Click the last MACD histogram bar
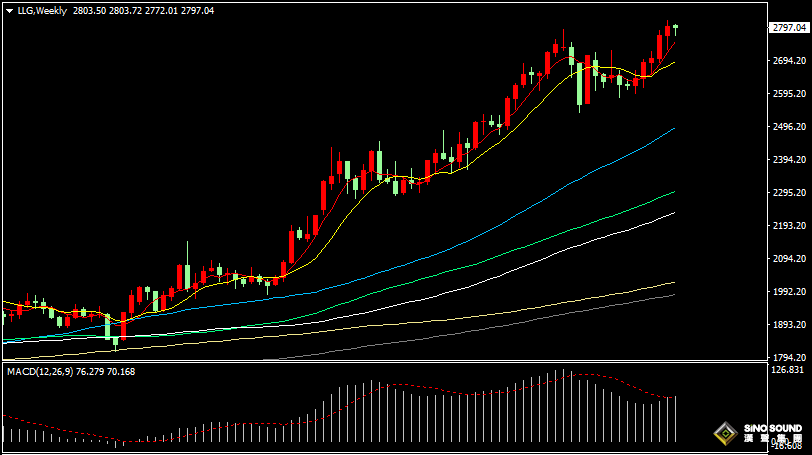 676,418
